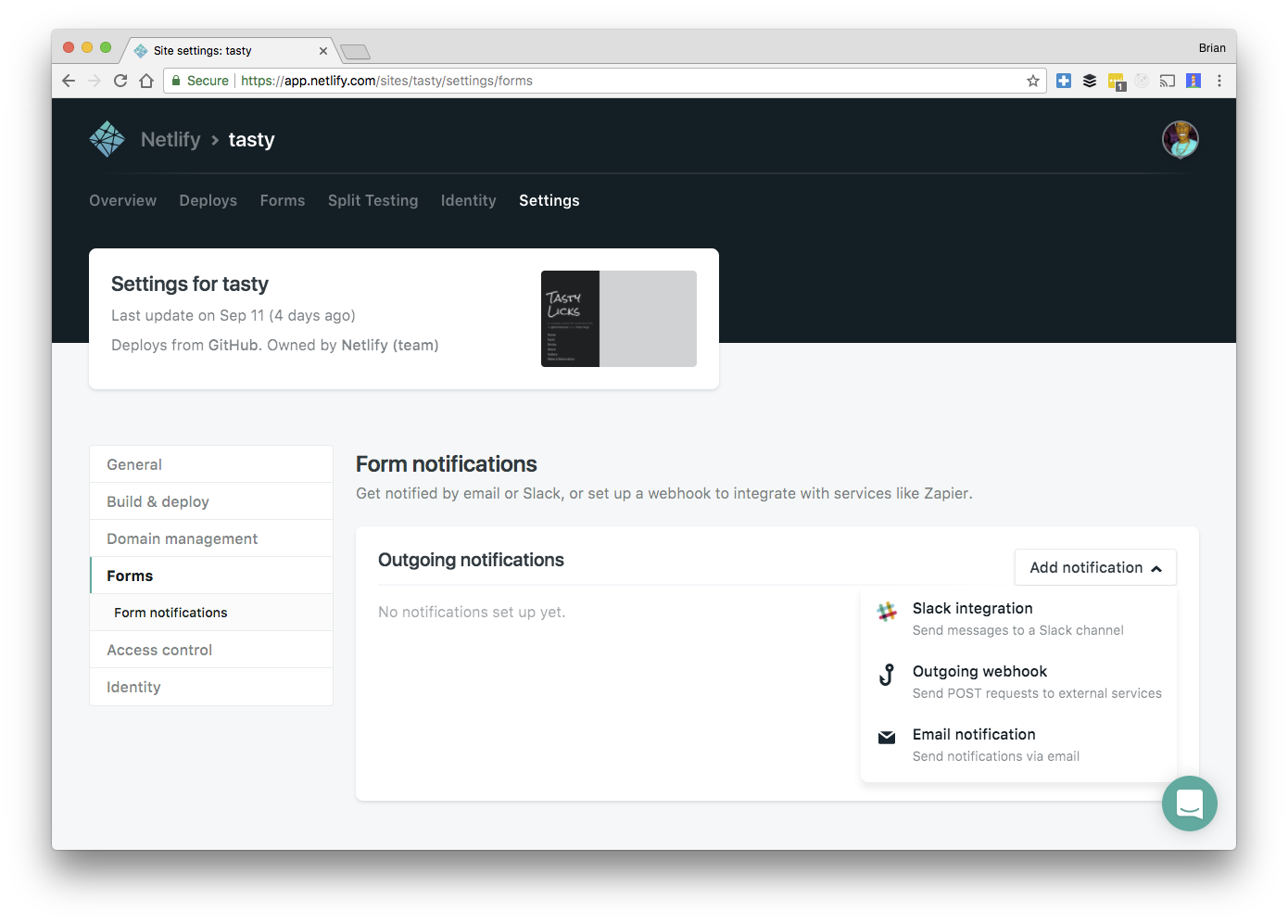The image size is (1288, 924).
Task: Click the Tasty Licks site preview thumbnail
Action: [x=618, y=319]
